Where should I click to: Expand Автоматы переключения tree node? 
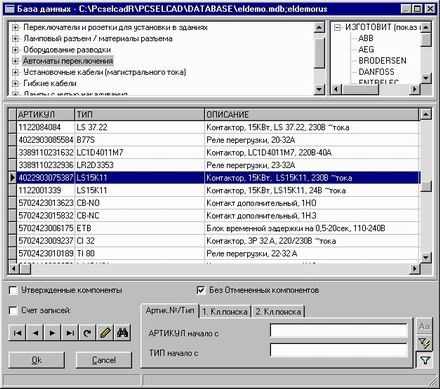tap(15, 61)
